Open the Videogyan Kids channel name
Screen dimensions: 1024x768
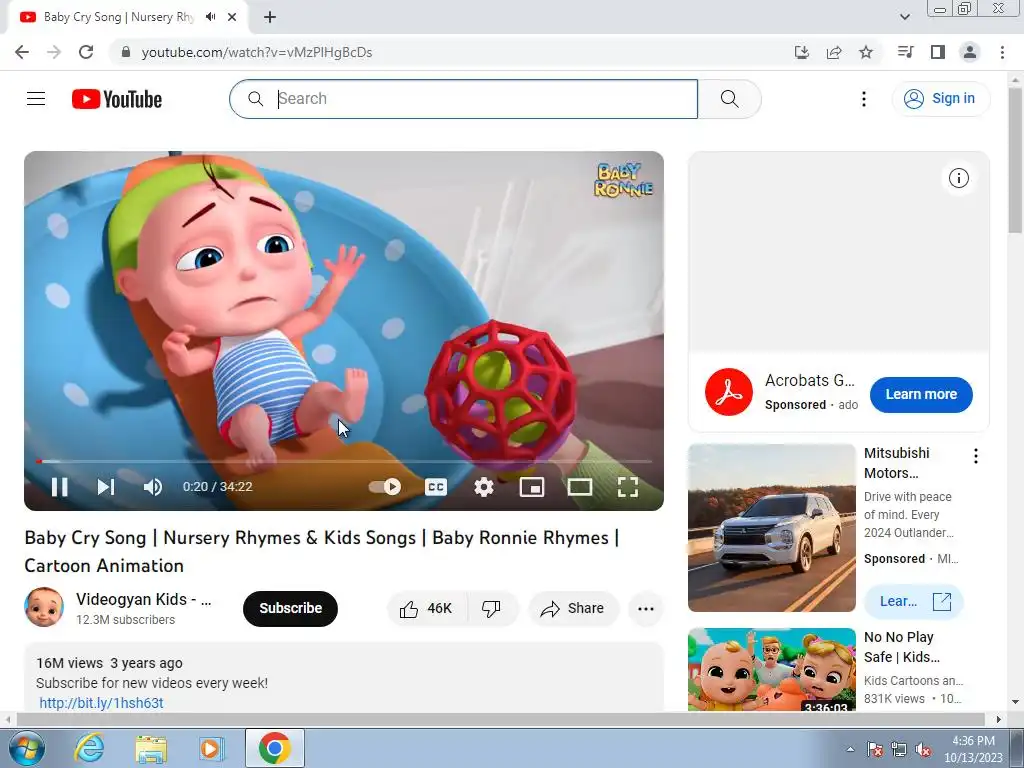click(x=144, y=600)
